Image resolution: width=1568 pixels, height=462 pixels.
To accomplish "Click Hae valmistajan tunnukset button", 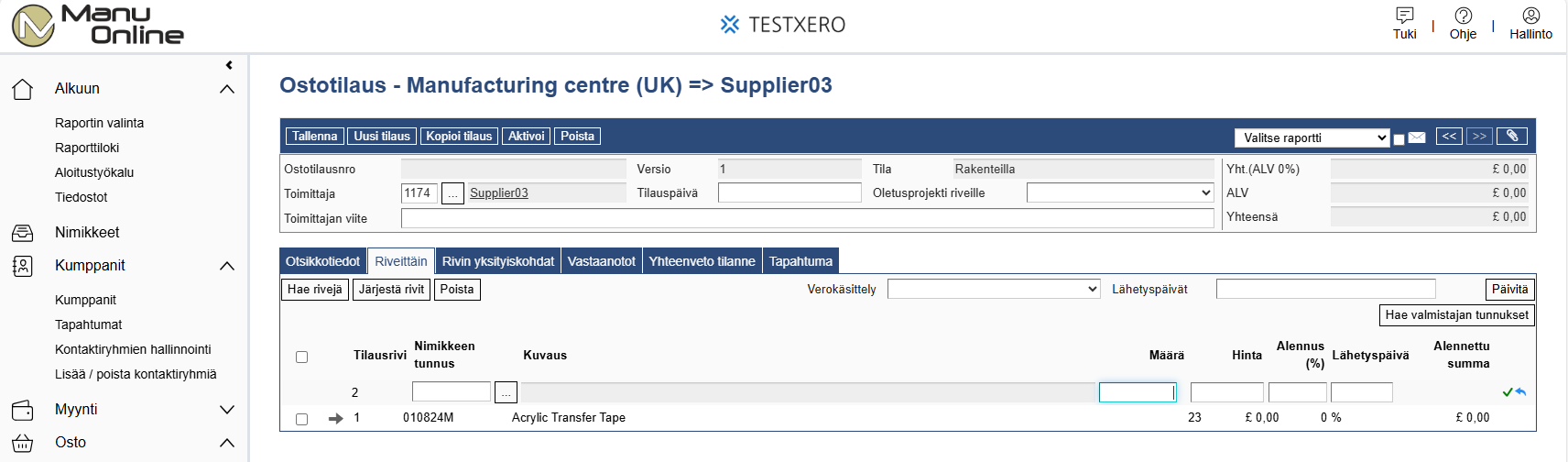I will coord(1456,315).
